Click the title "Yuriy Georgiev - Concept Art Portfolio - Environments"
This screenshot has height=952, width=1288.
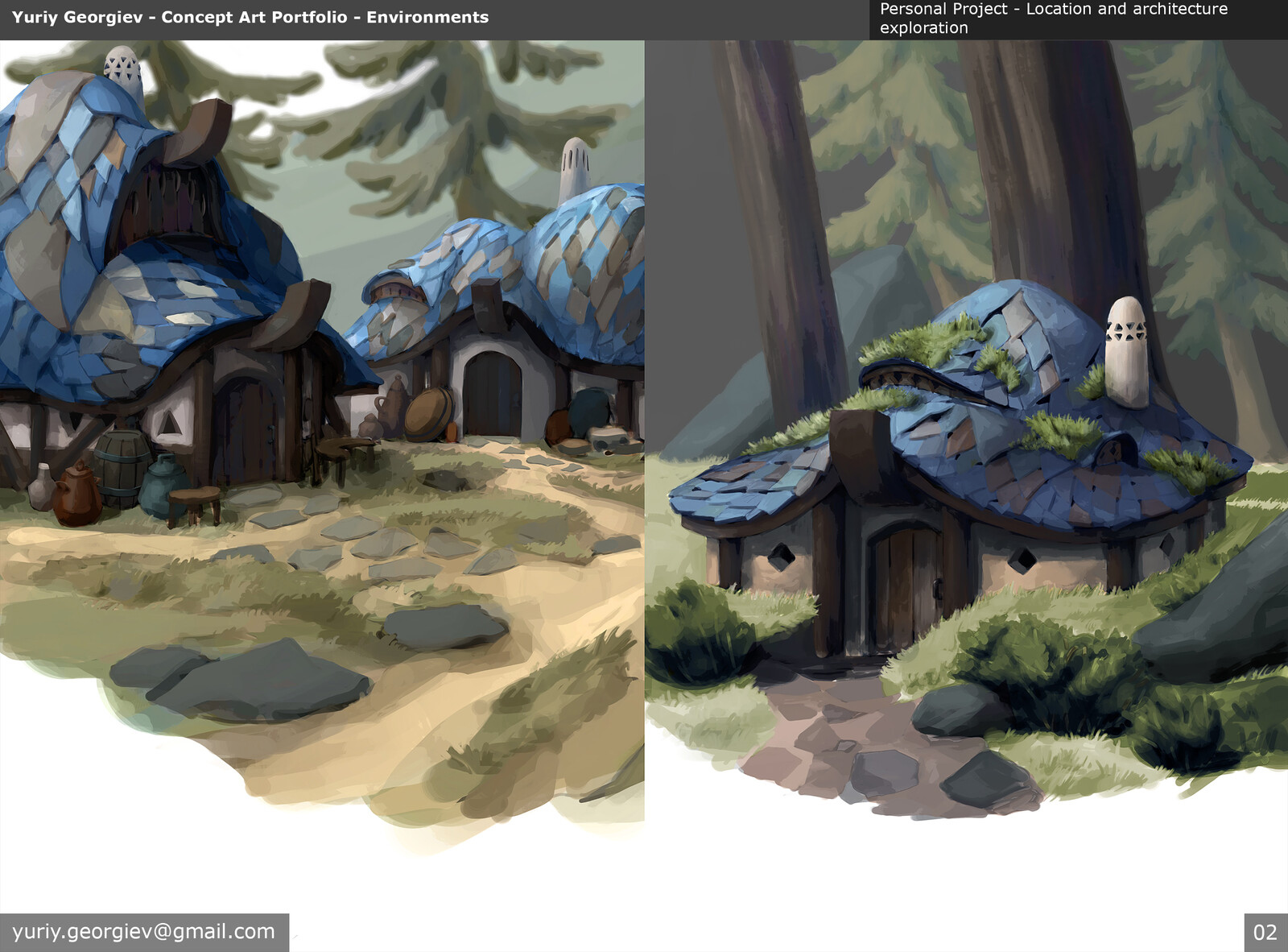(250, 17)
